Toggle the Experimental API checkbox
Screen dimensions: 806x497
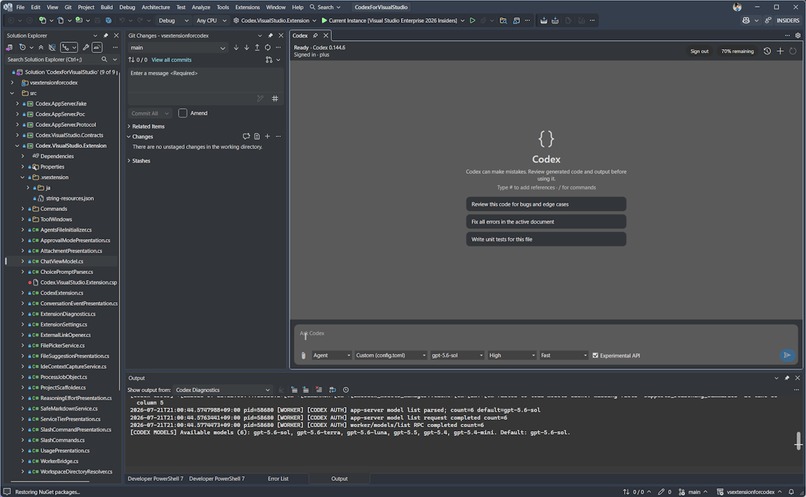[595, 356]
